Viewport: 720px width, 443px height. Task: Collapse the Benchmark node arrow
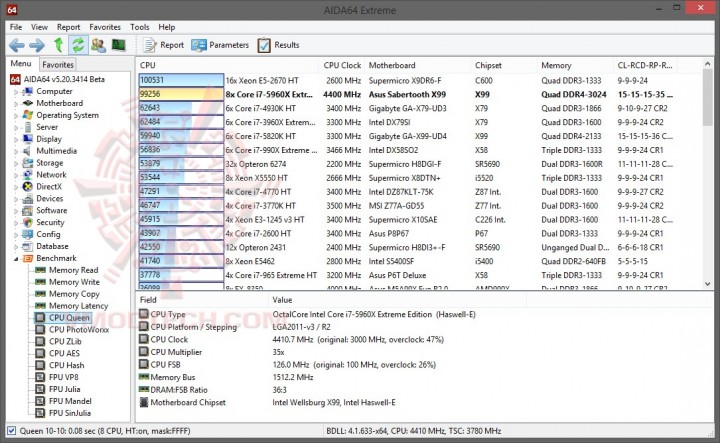click(16, 259)
